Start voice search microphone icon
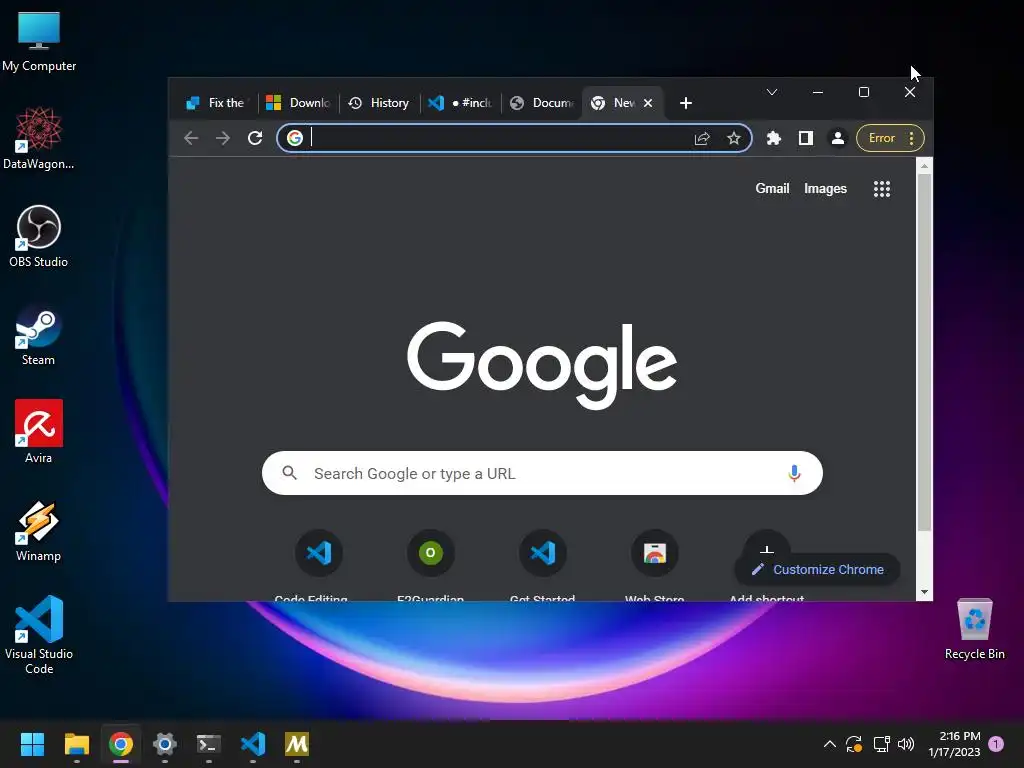1024x768 pixels. click(794, 473)
